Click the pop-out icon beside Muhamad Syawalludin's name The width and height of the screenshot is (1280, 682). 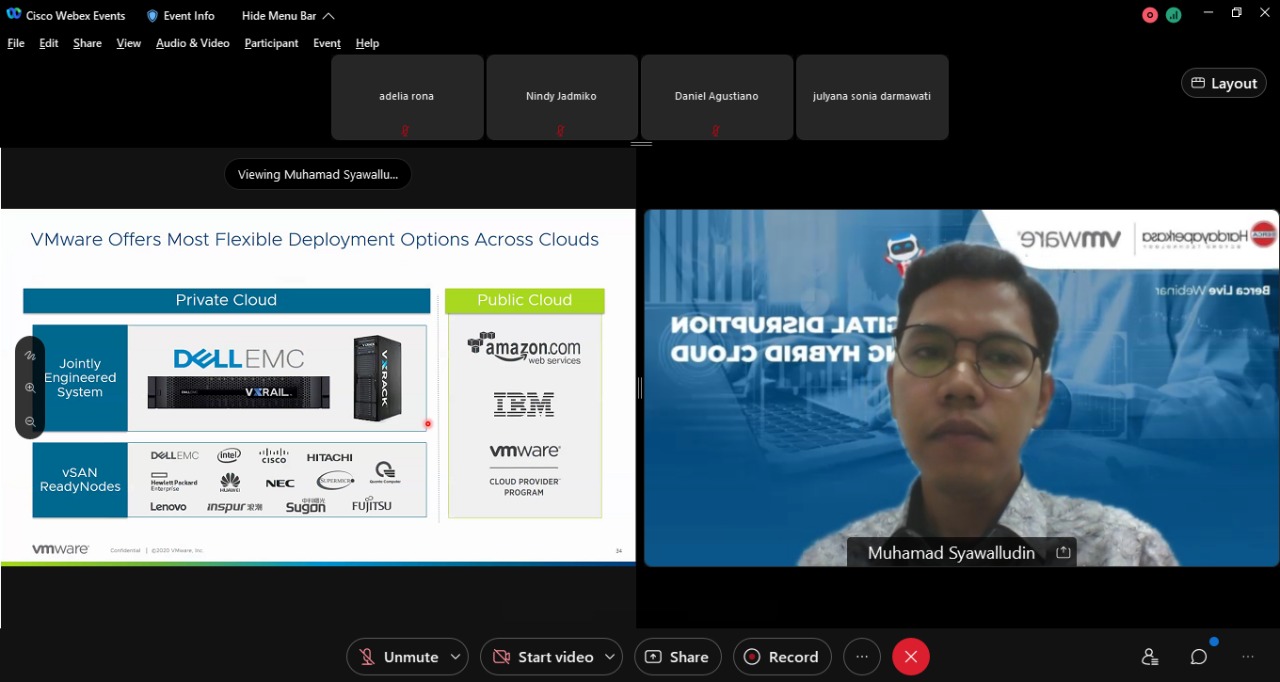(x=1063, y=552)
